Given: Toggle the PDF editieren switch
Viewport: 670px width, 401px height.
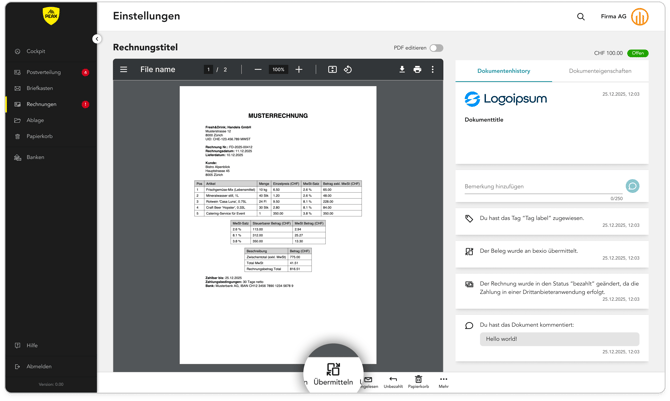Looking at the screenshot, I should (436, 48).
